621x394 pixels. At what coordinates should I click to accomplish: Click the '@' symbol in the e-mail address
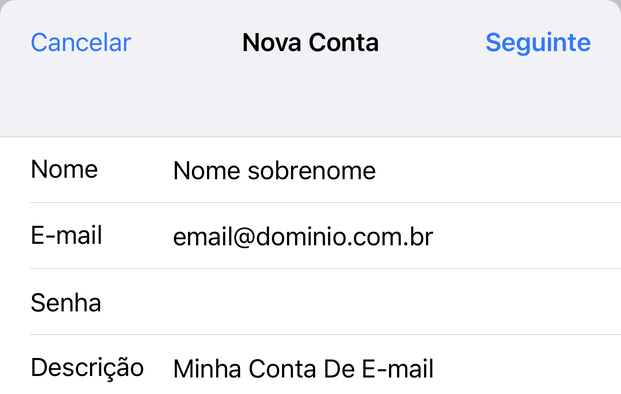(x=243, y=238)
